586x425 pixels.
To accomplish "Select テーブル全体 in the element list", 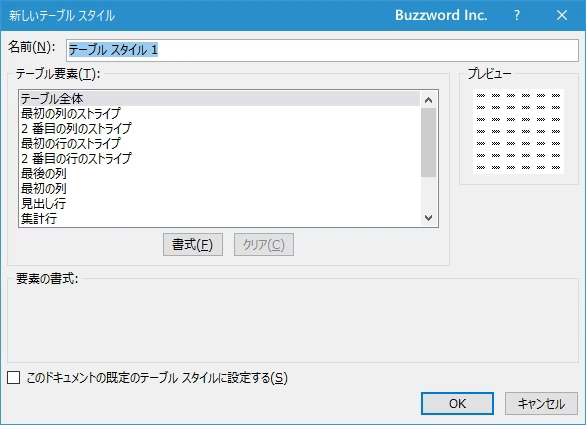I will coord(220,99).
